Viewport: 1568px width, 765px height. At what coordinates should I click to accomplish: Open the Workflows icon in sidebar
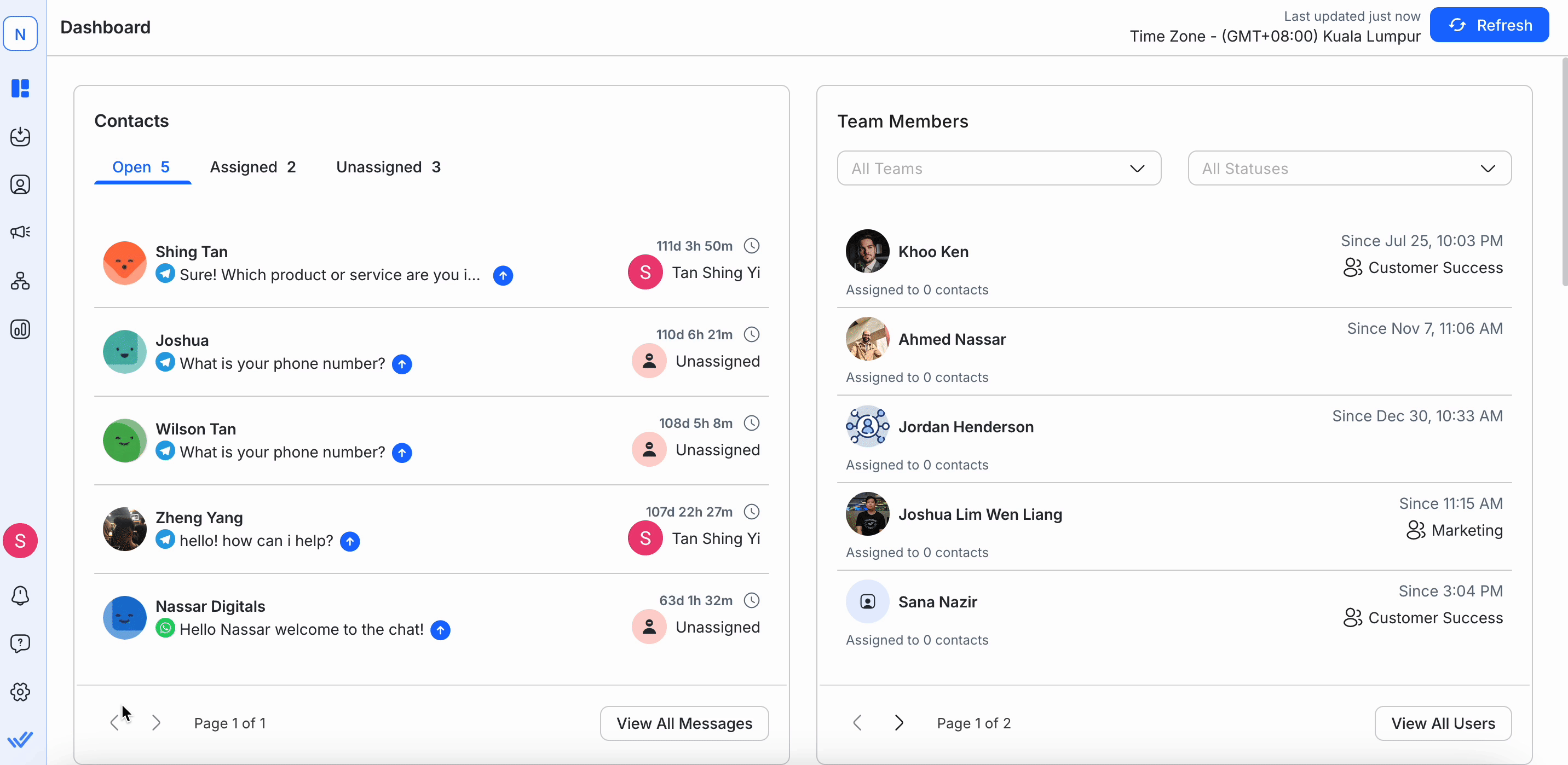(x=20, y=281)
